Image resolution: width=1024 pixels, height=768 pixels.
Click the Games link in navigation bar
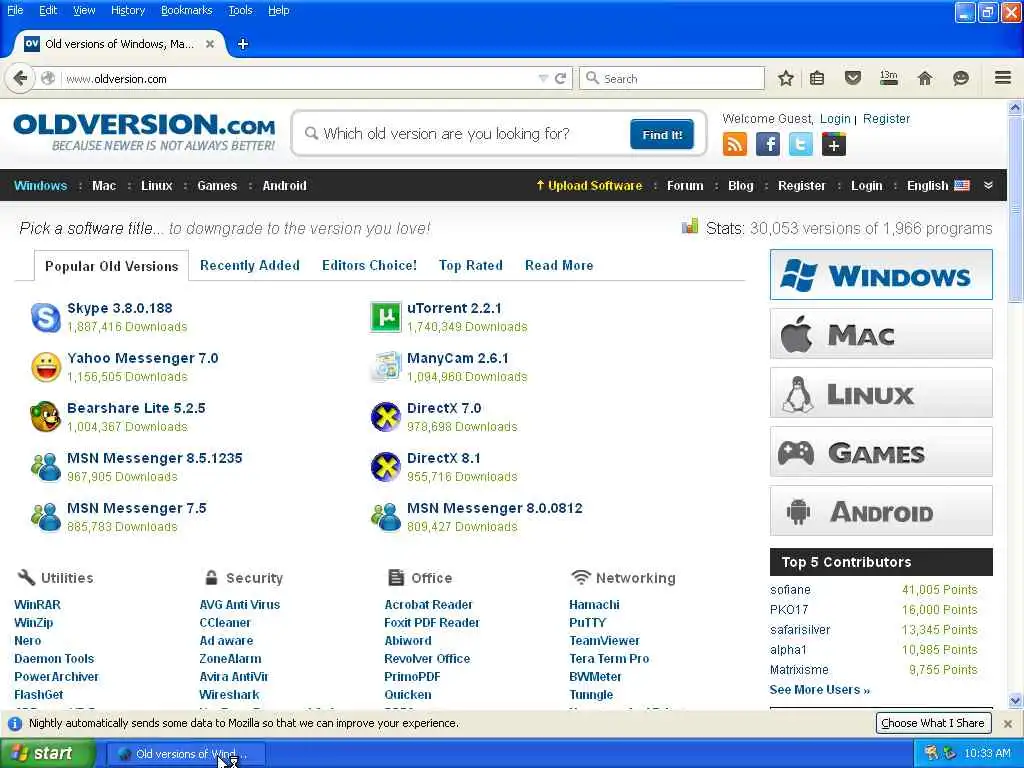click(217, 185)
